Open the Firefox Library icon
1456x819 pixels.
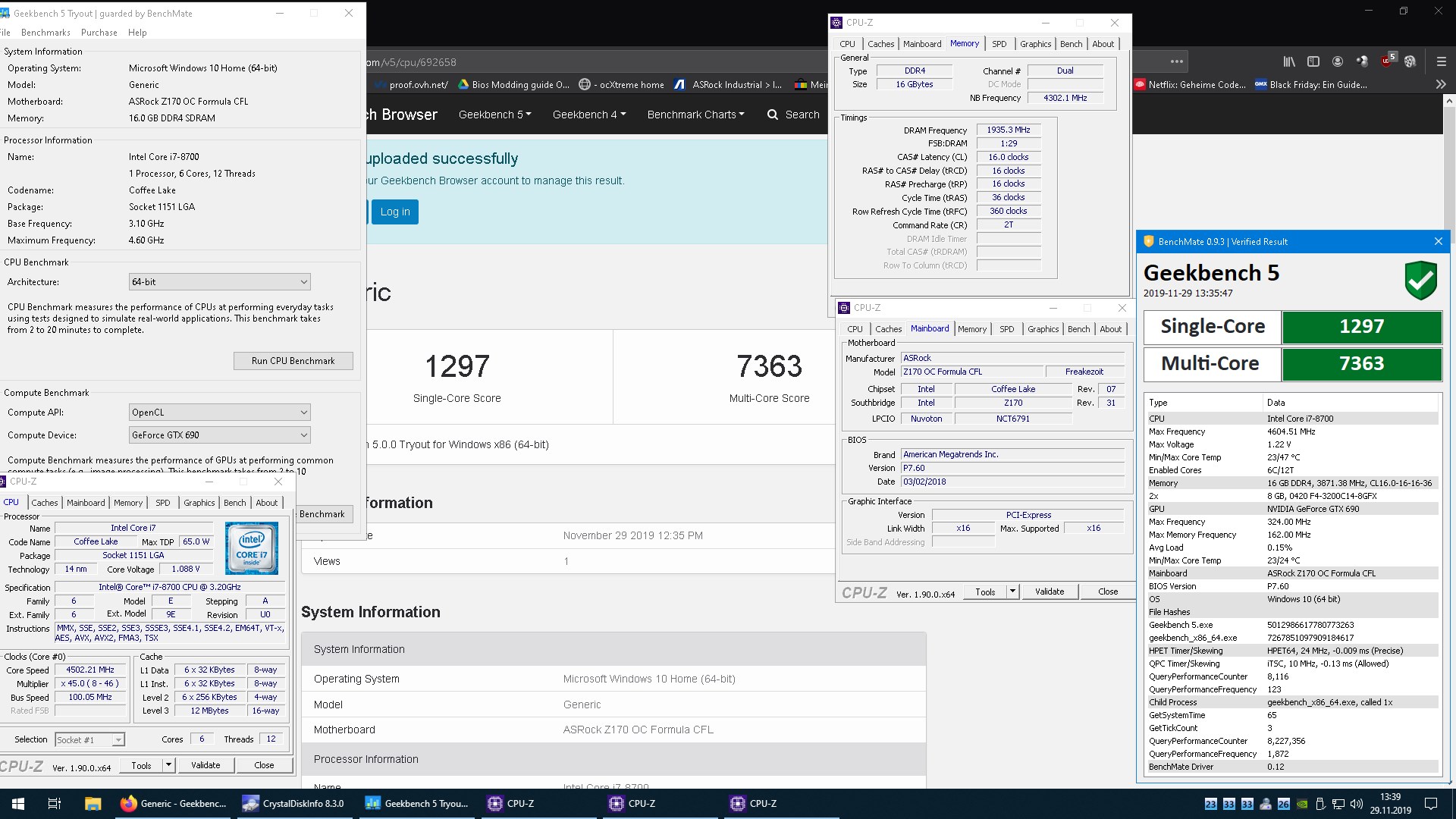coord(1289,61)
